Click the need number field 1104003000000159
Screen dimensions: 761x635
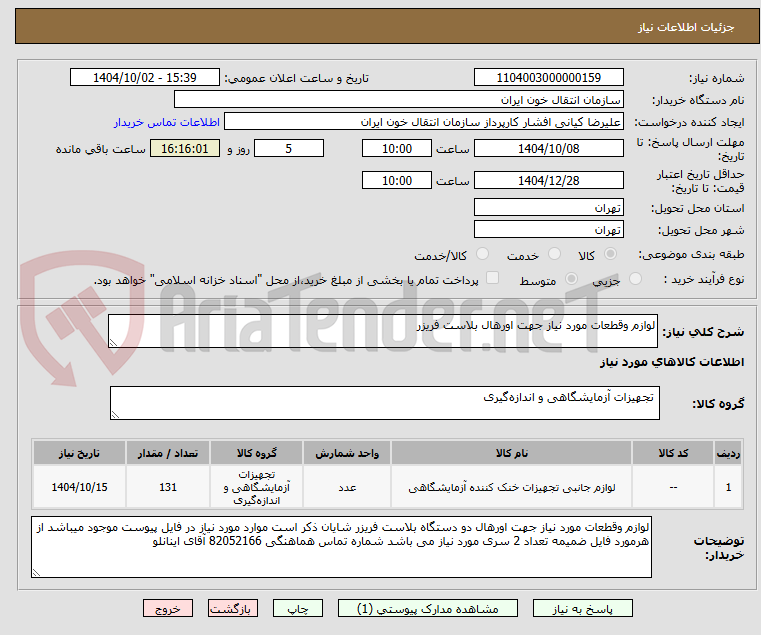pyautogui.click(x=548, y=77)
